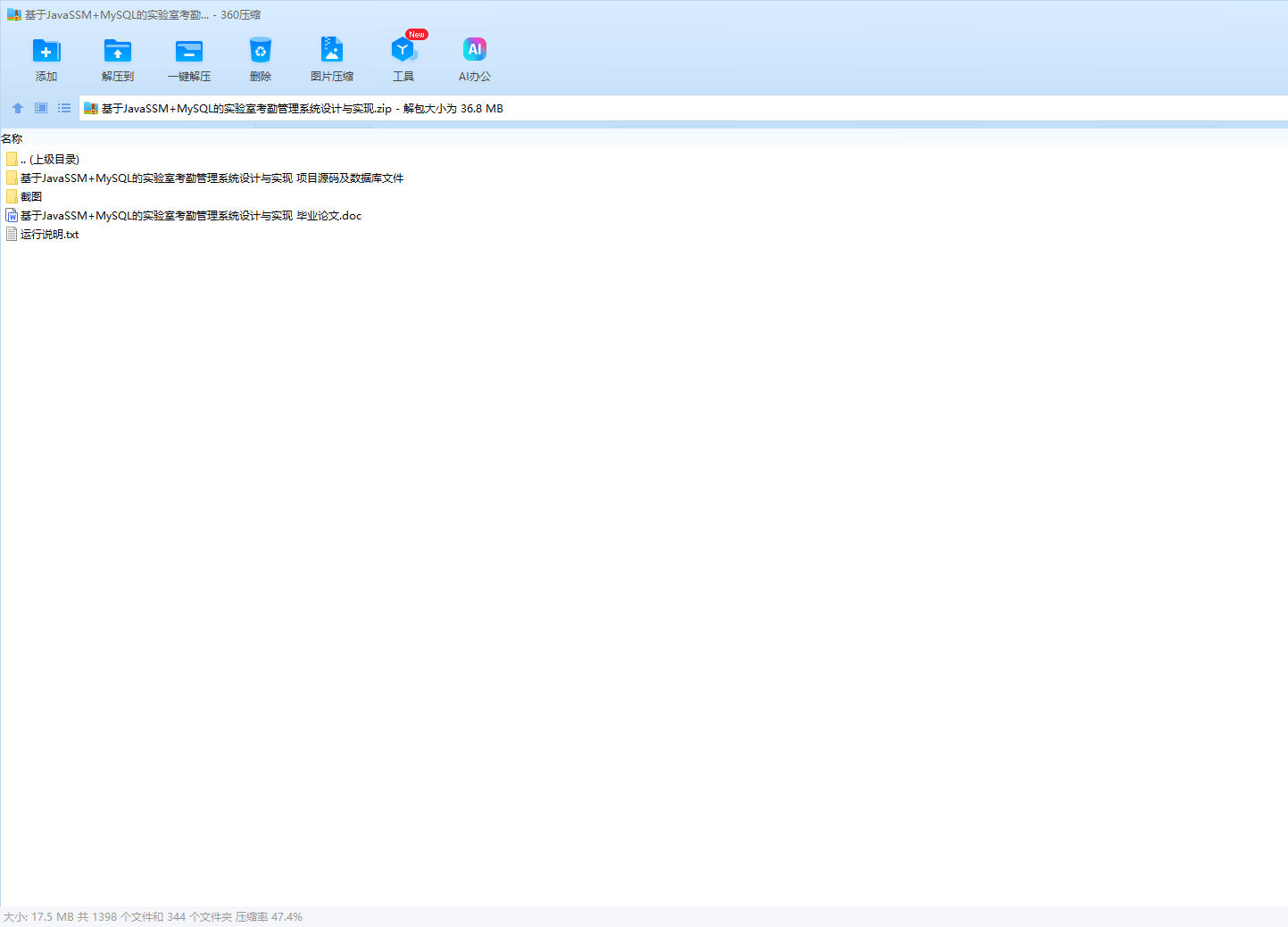Click the zip archive icon in address bar
Image resolution: width=1288 pixels, height=927 pixels.
(x=90, y=109)
